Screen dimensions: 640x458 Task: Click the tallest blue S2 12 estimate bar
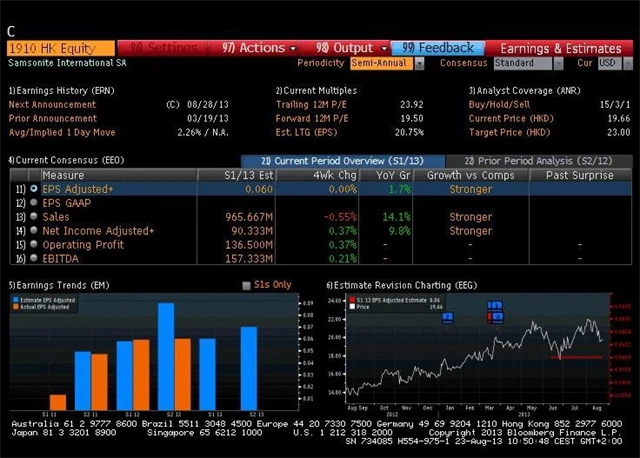(166, 356)
